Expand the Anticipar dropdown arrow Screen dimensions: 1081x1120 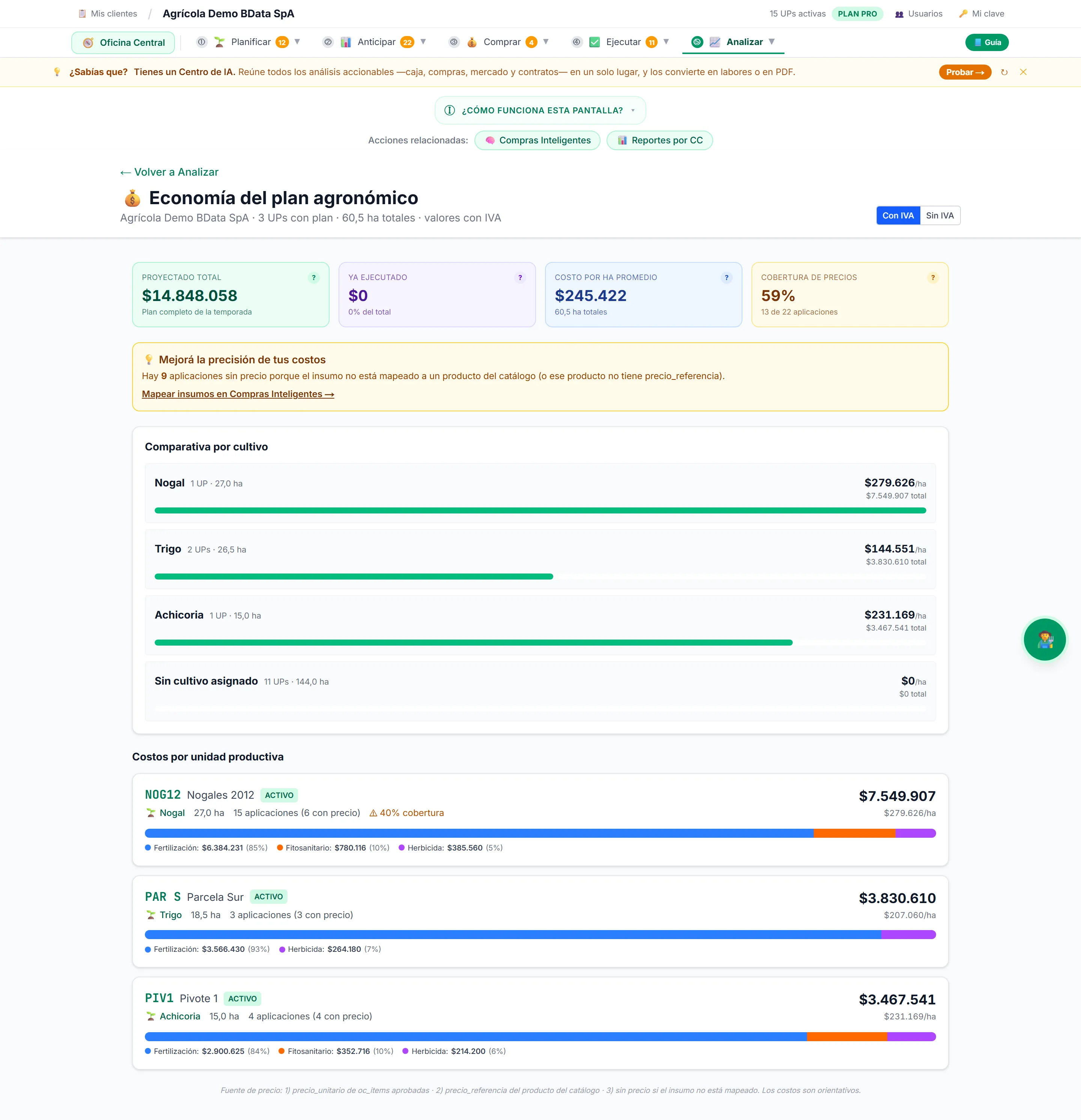coord(423,42)
